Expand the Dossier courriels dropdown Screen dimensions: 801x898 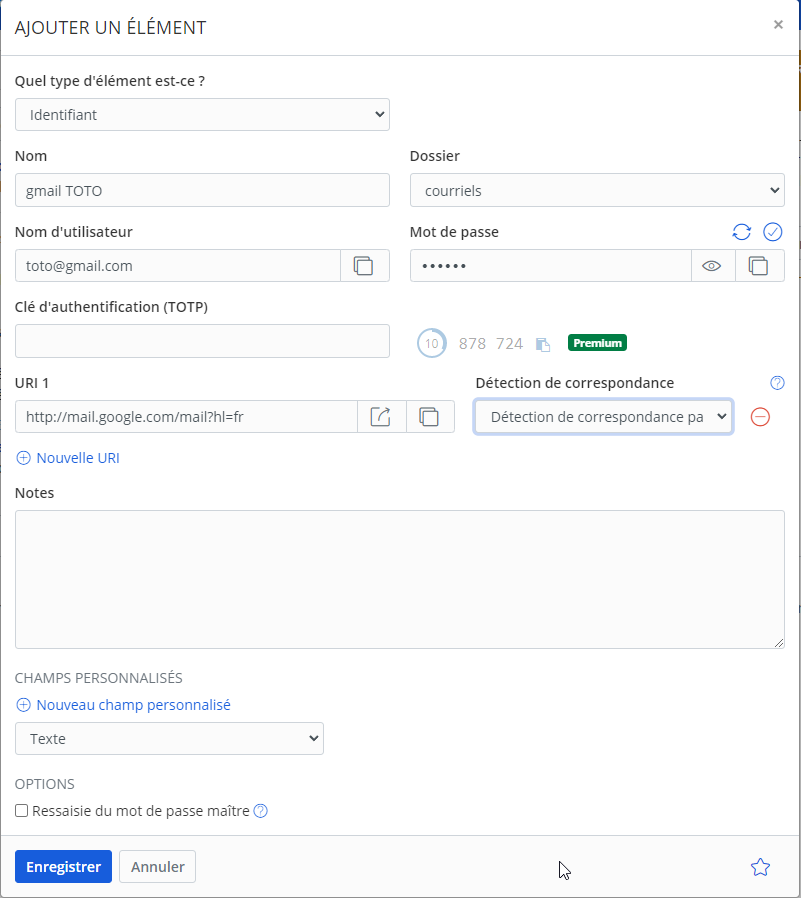[597, 190]
